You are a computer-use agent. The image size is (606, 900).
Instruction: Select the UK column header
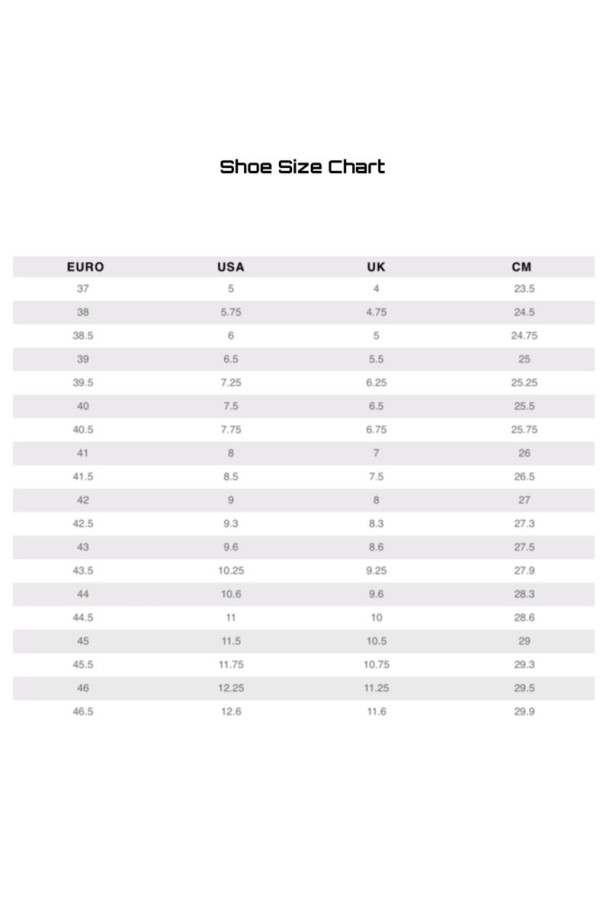click(x=376, y=267)
